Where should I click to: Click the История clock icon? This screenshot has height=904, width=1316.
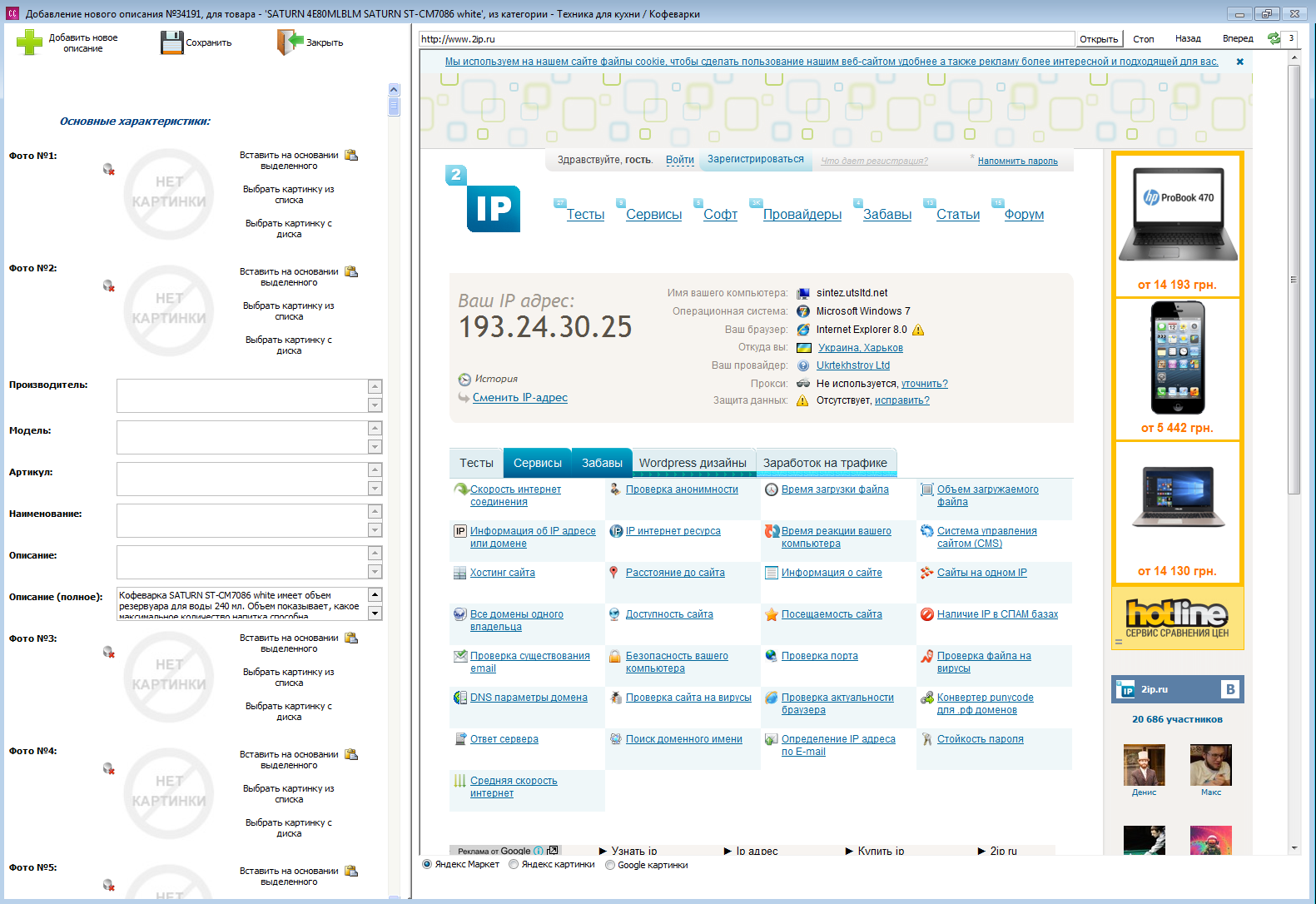coord(464,380)
